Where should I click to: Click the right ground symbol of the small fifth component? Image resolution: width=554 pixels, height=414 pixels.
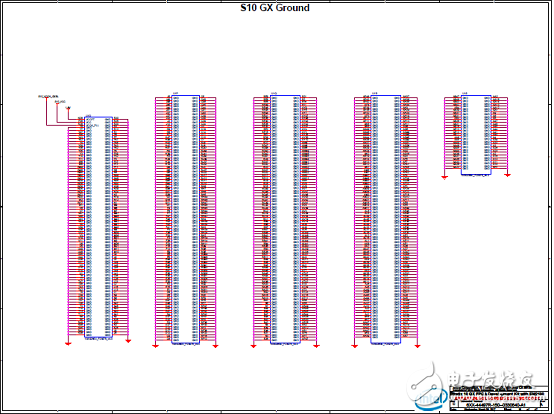pos(507,175)
